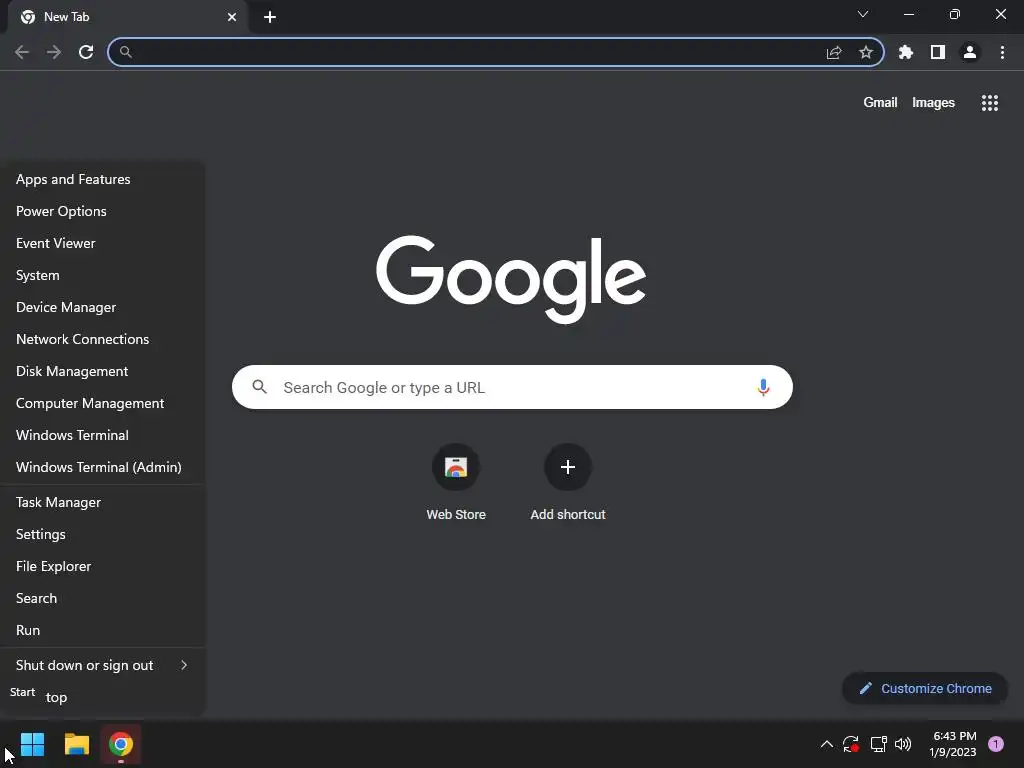The image size is (1024, 768).
Task: Open the Extensions puzzle icon
Action: point(906,52)
